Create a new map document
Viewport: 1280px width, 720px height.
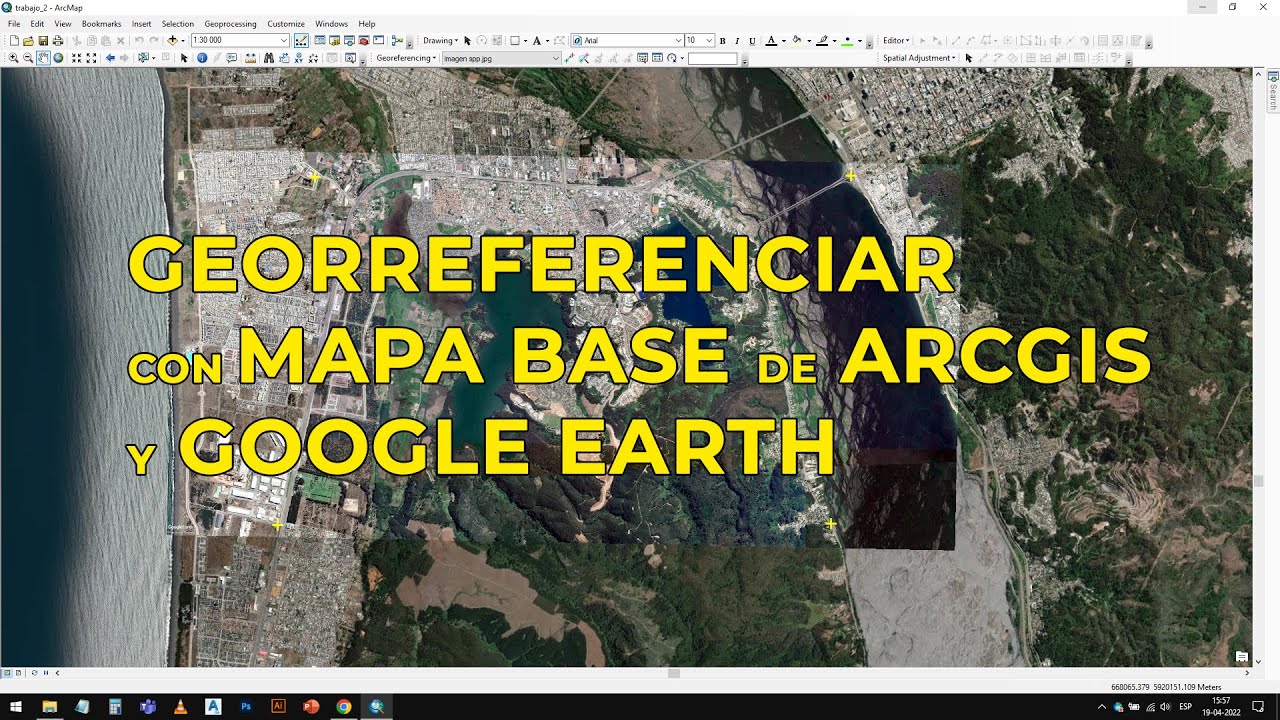(x=13, y=40)
